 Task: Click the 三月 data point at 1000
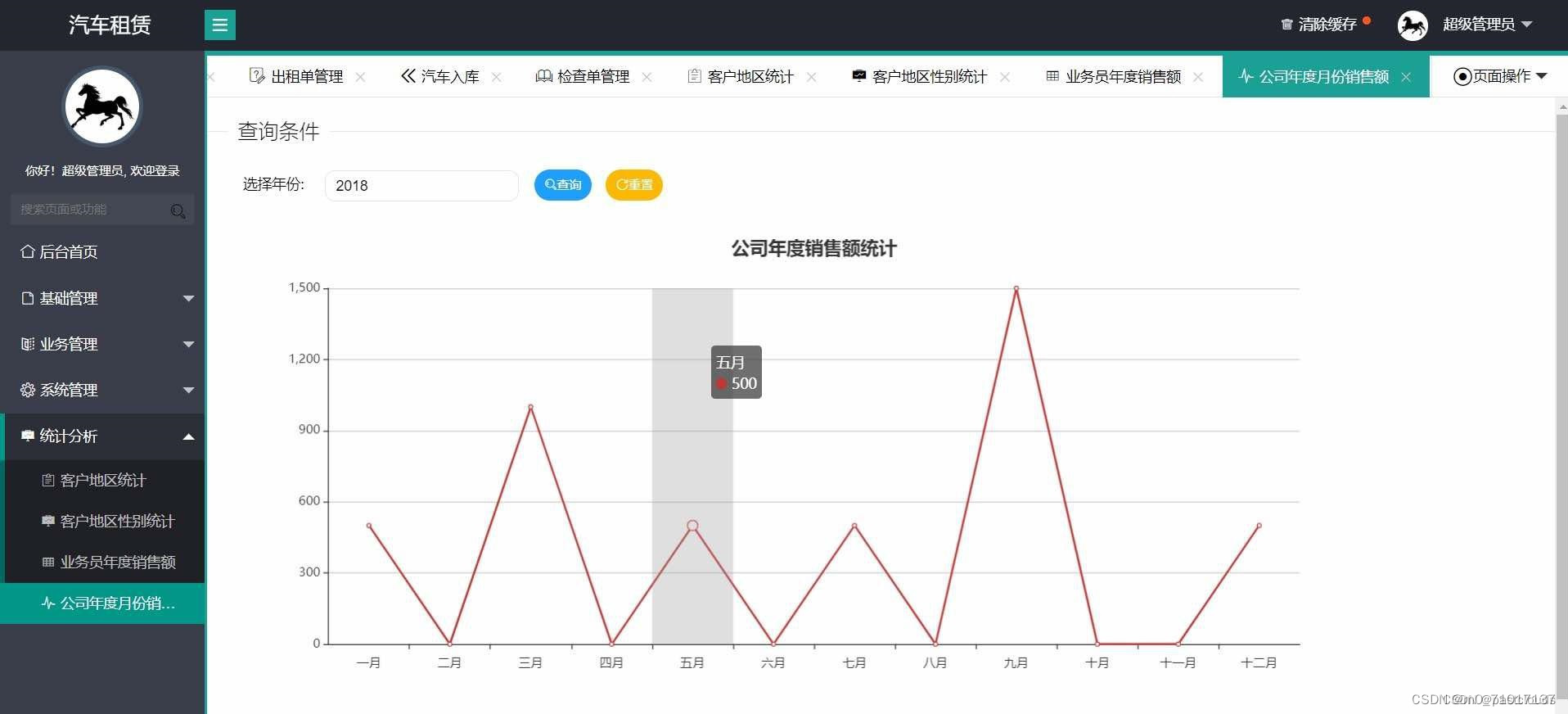[530, 407]
